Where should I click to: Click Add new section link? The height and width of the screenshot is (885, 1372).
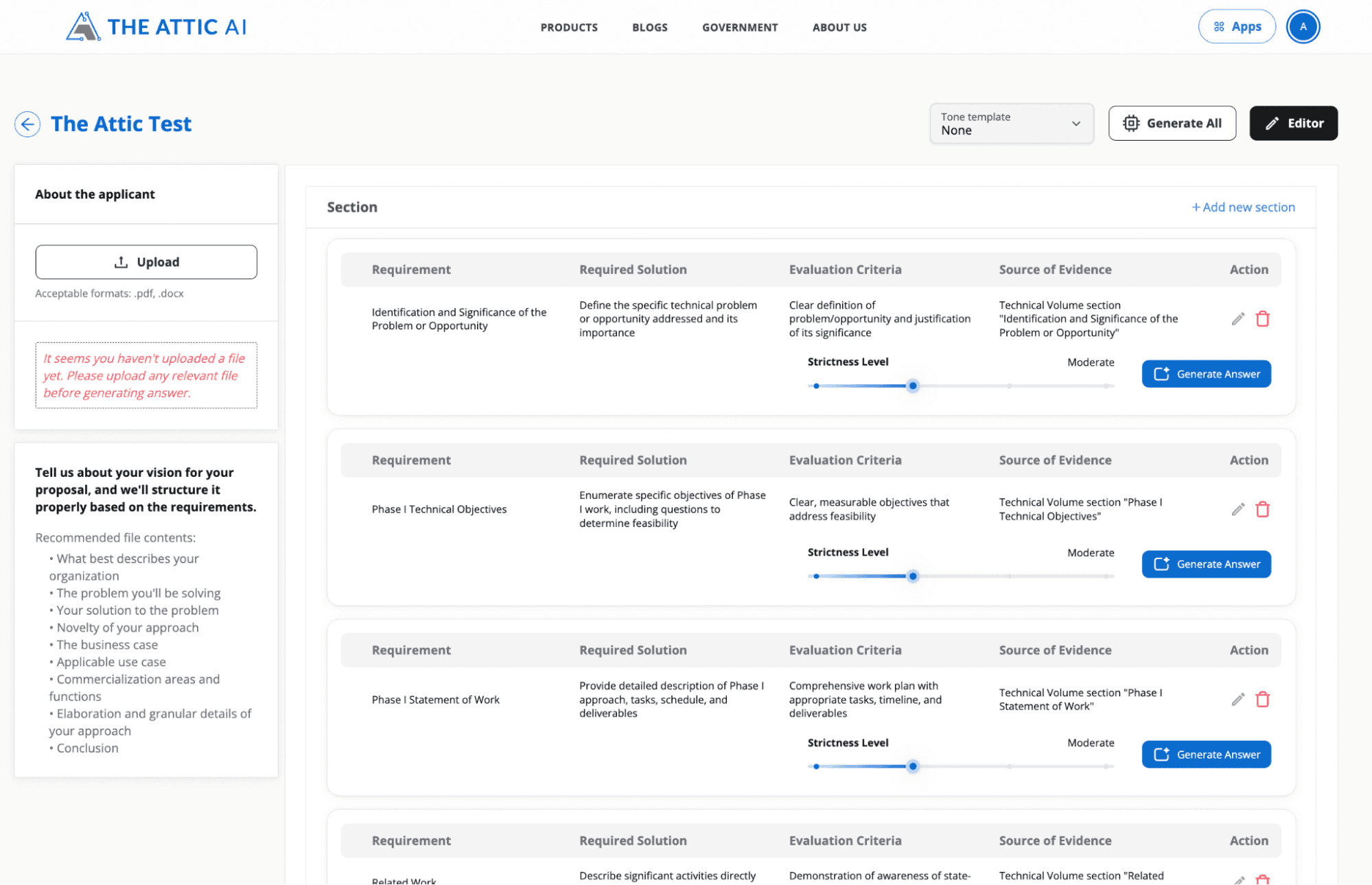[1243, 206]
